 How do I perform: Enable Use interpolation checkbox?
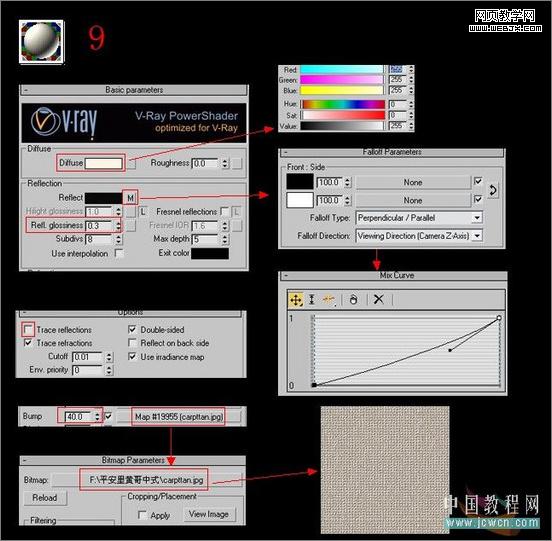(x=119, y=253)
